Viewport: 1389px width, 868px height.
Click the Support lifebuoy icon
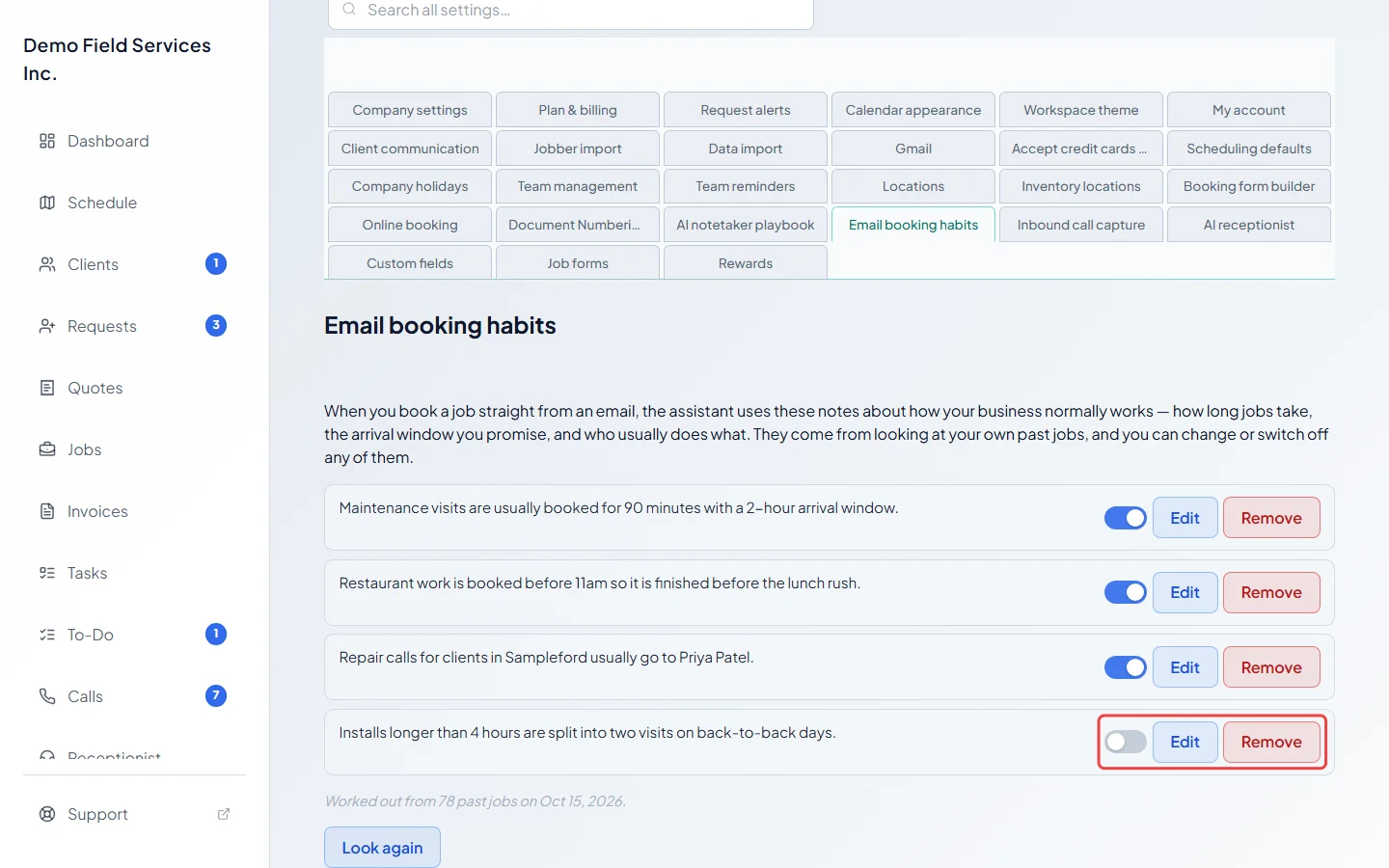[x=47, y=814]
